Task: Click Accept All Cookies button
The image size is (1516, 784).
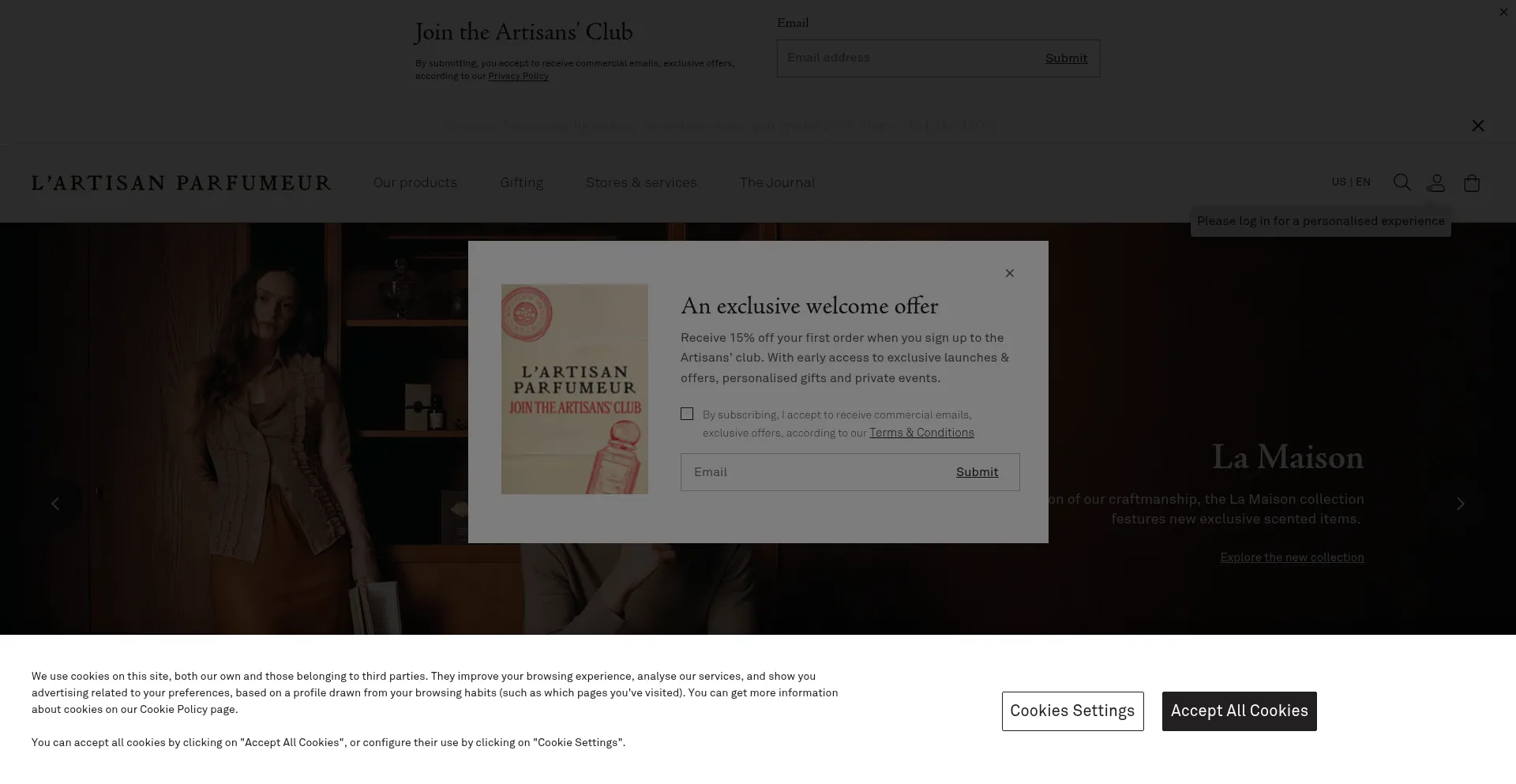Action: coord(1239,711)
